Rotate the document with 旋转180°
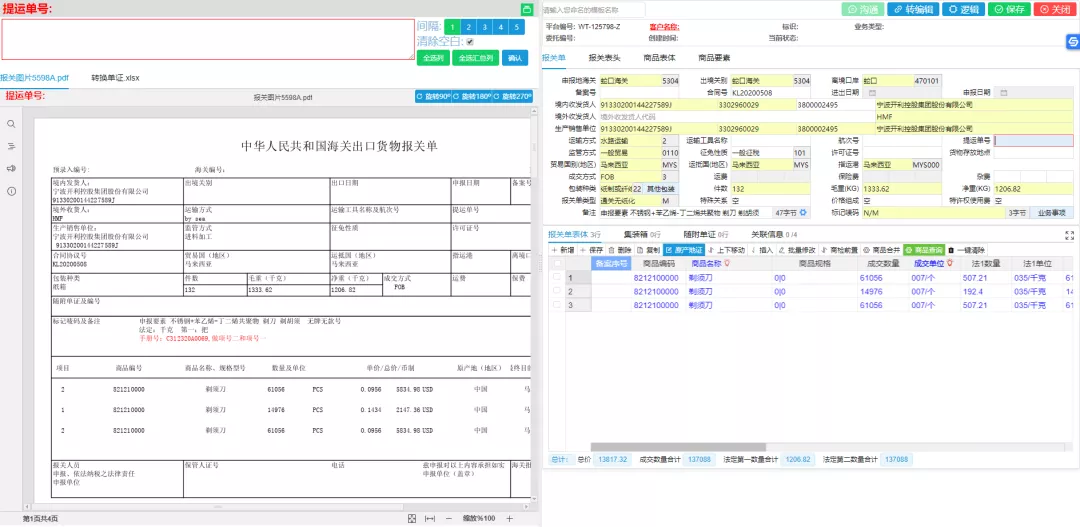Viewport: 1080px width, 527px height. click(x=472, y=96)
